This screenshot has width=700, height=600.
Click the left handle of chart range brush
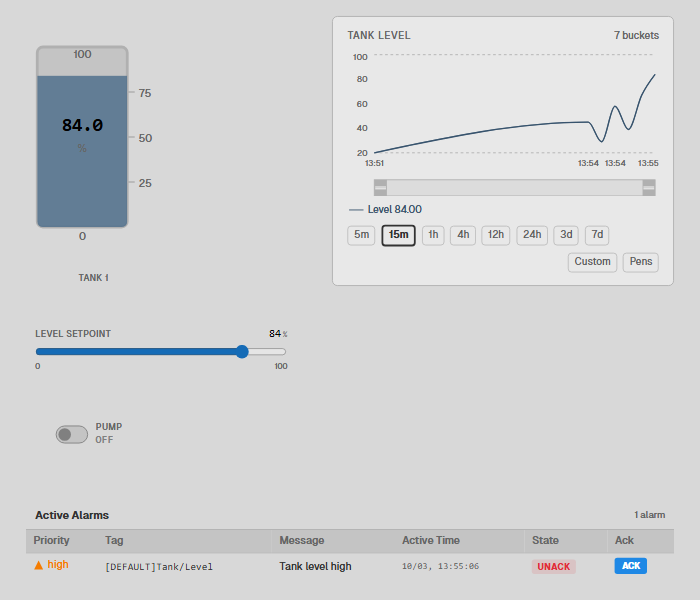click(380, 188)
